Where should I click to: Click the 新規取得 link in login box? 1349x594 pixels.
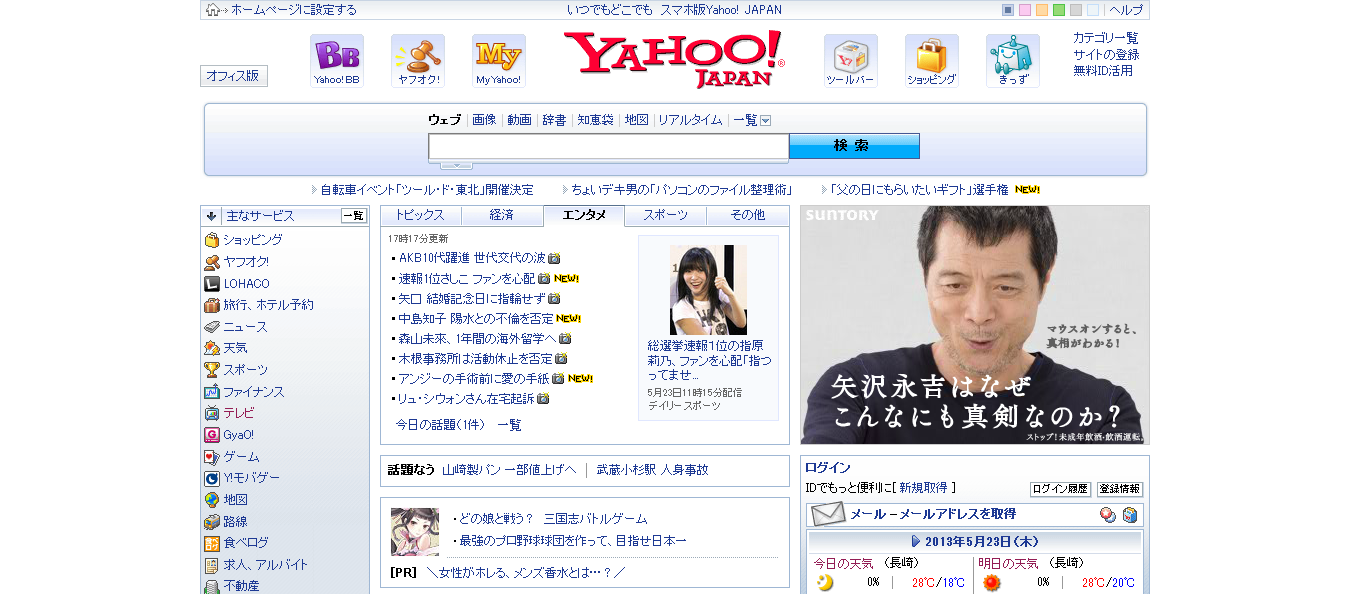923,488
